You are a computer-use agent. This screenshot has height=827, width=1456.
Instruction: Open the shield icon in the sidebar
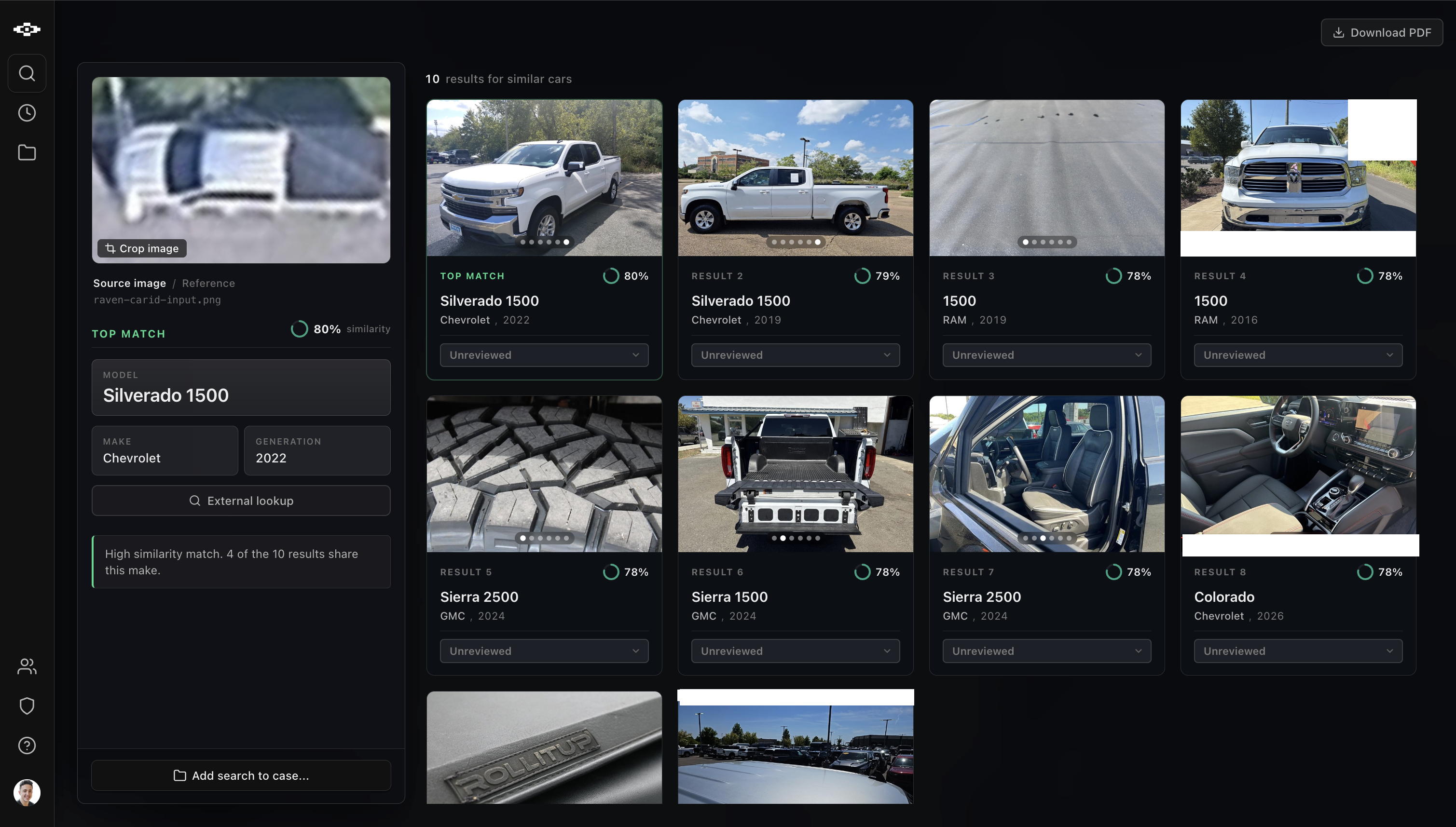click(x=27, y=706)
